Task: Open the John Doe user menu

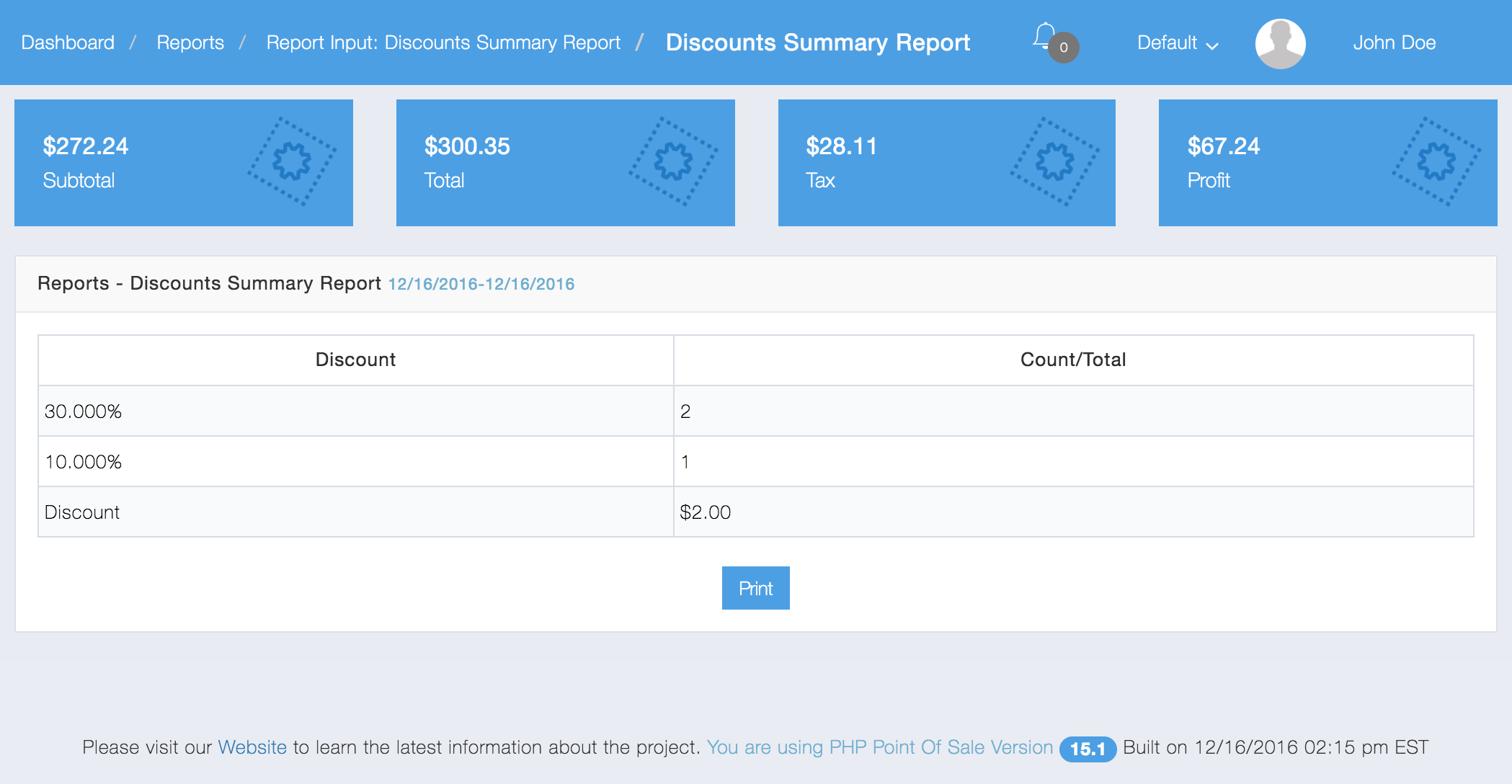Action: coord(1394,43)
